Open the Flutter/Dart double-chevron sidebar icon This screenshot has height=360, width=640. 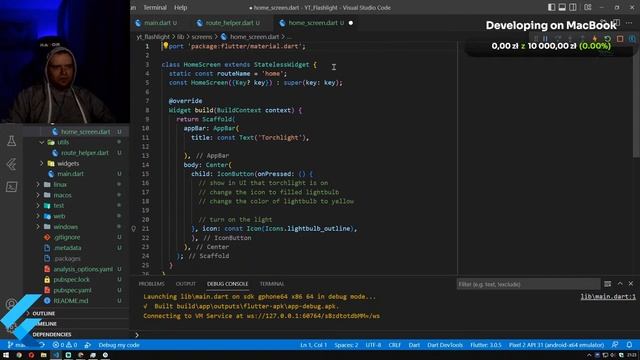pos(11,164)
